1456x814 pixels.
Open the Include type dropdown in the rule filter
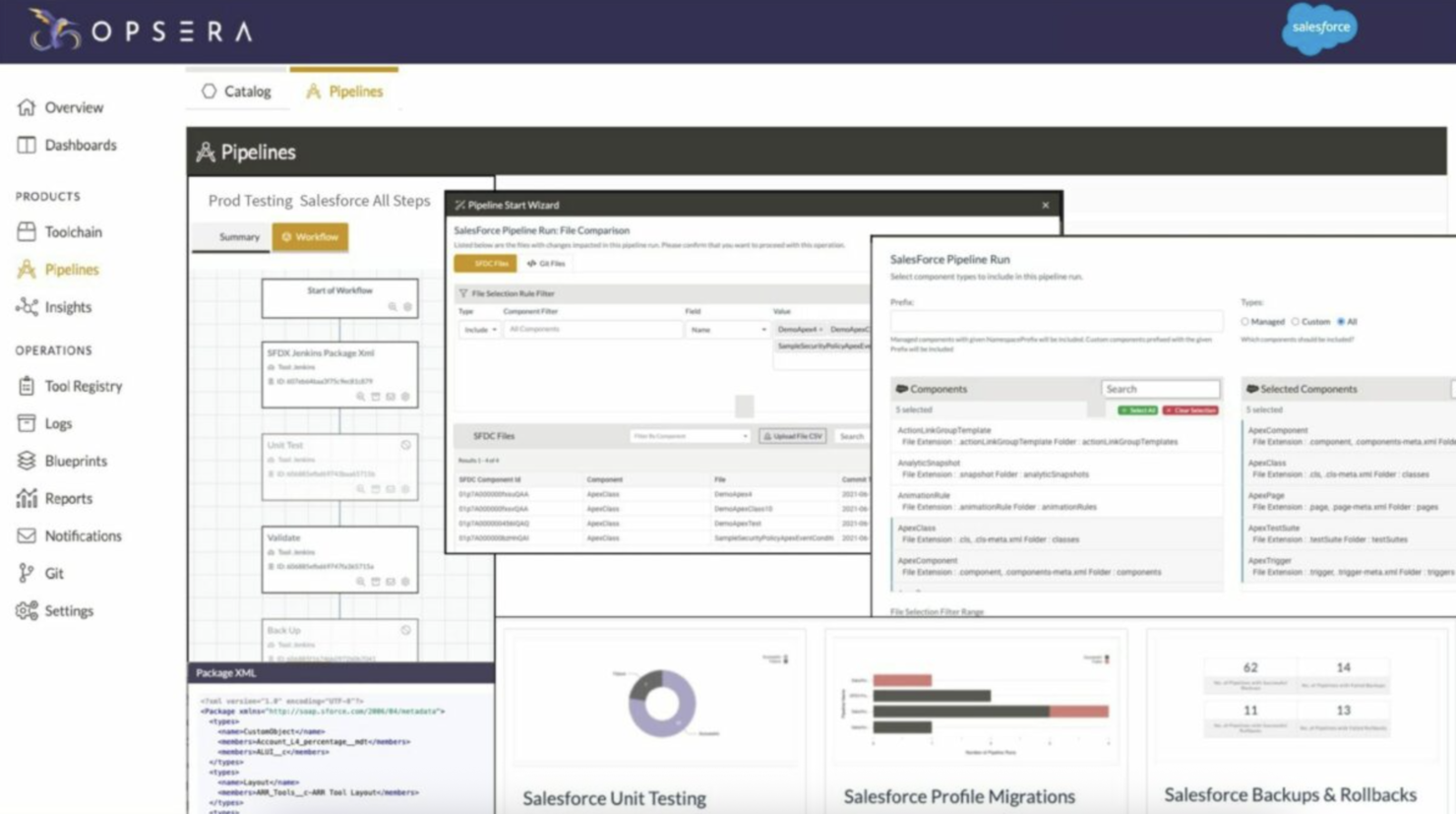click(479, 329)
